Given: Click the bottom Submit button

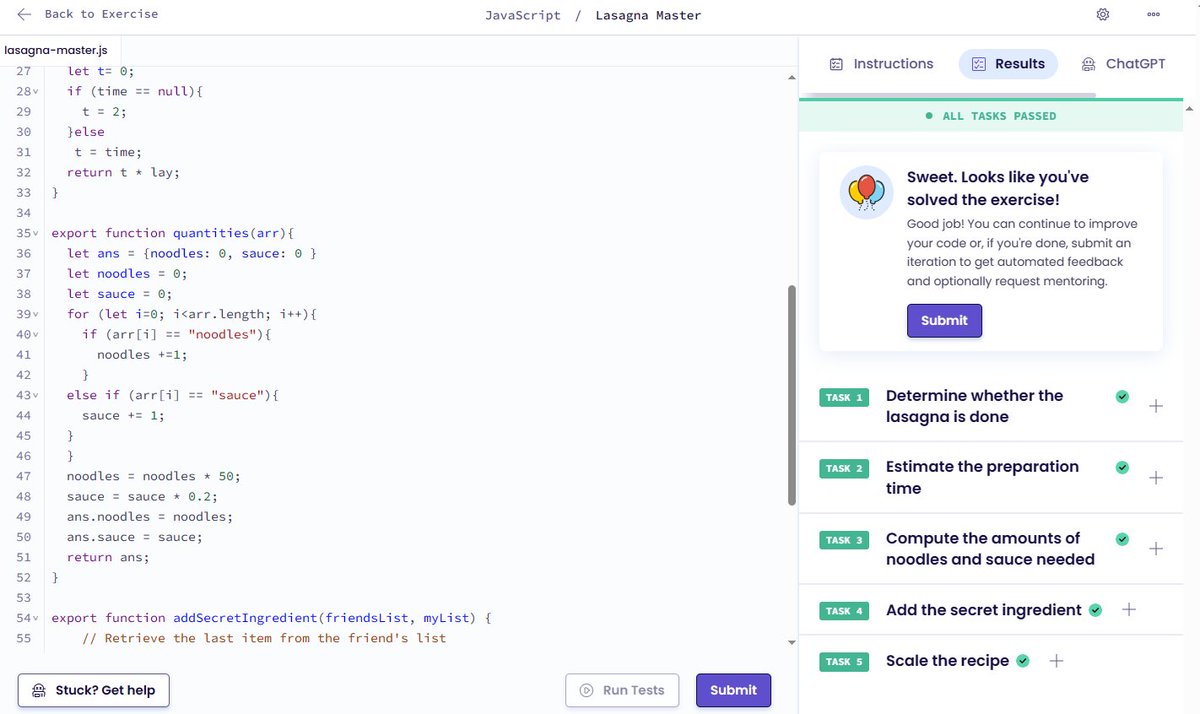Looking at the screenshot, I should 733,690.
